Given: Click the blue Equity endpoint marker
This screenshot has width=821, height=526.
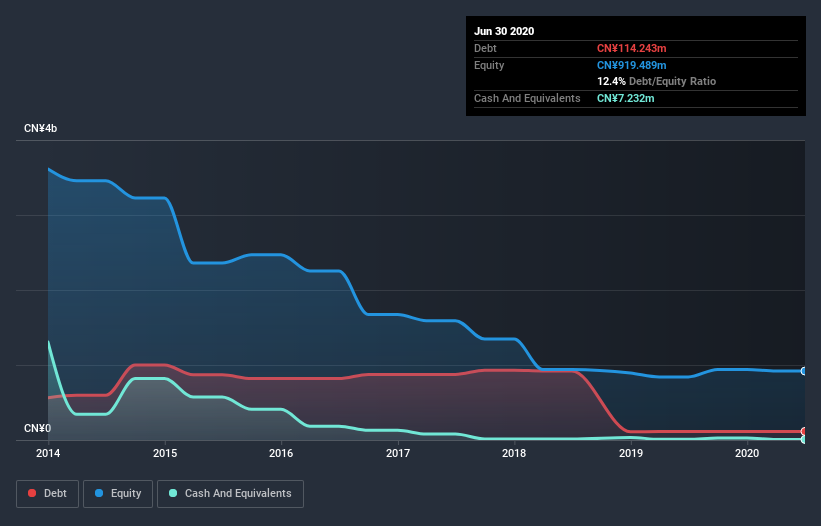Looking at the screenshot, I should click(x=804, y=371).
